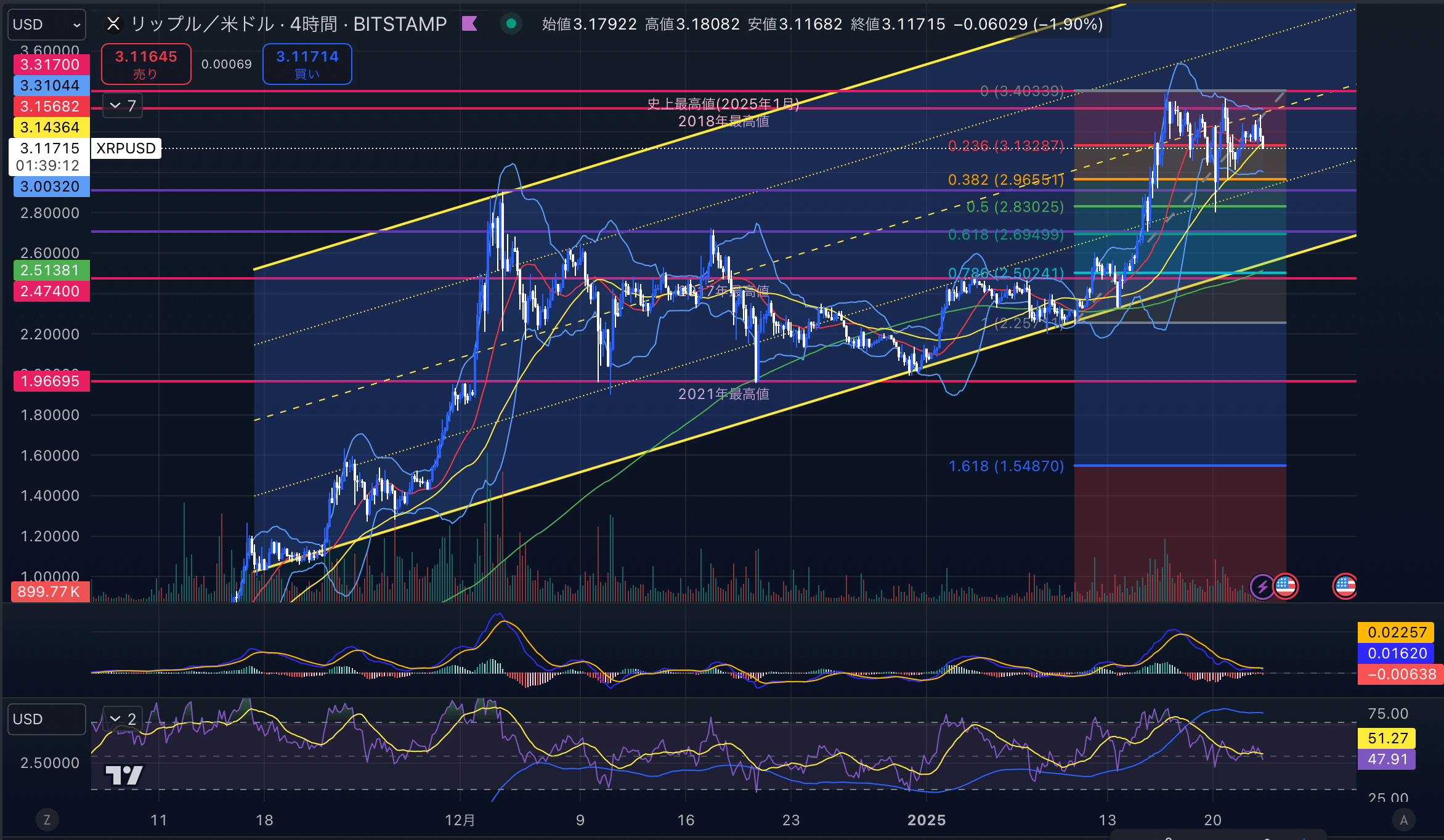The image size is (1444, 840).
Task: Click the 2021年最高値 annotation text
Action: tap(724, 394)
